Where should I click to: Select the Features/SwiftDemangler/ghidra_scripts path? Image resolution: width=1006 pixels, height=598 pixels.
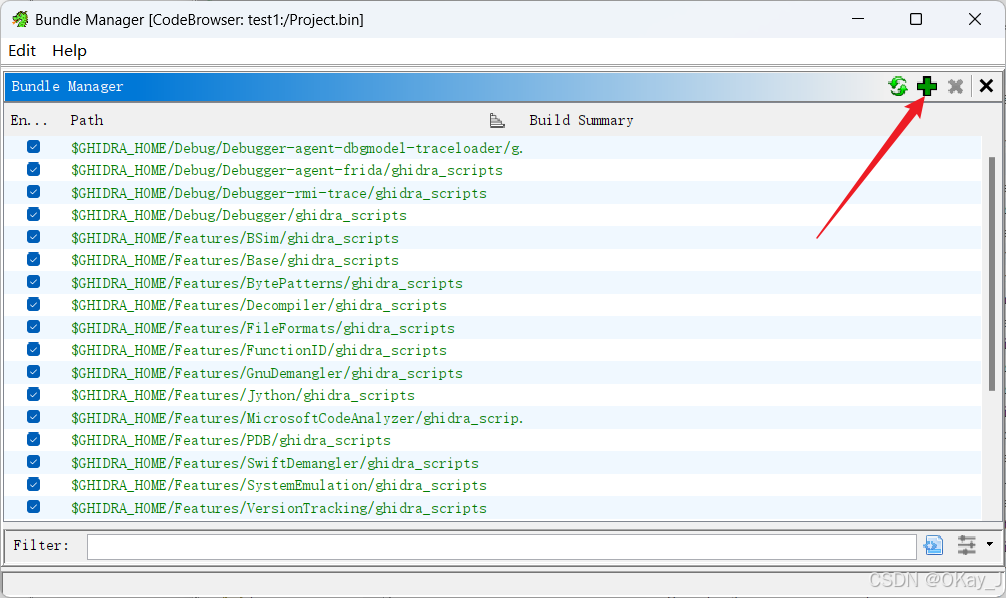point(275,463)
